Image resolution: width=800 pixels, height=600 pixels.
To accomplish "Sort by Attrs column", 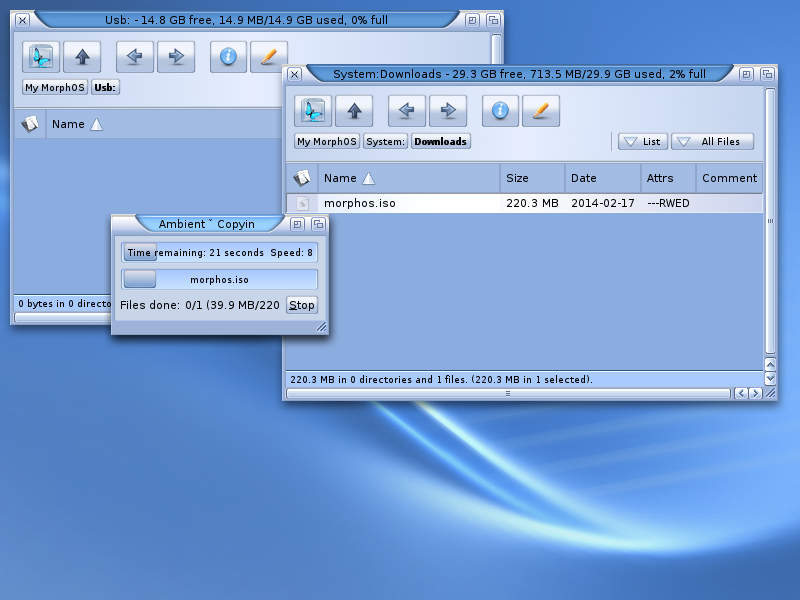I will click(x=668, y=178).
